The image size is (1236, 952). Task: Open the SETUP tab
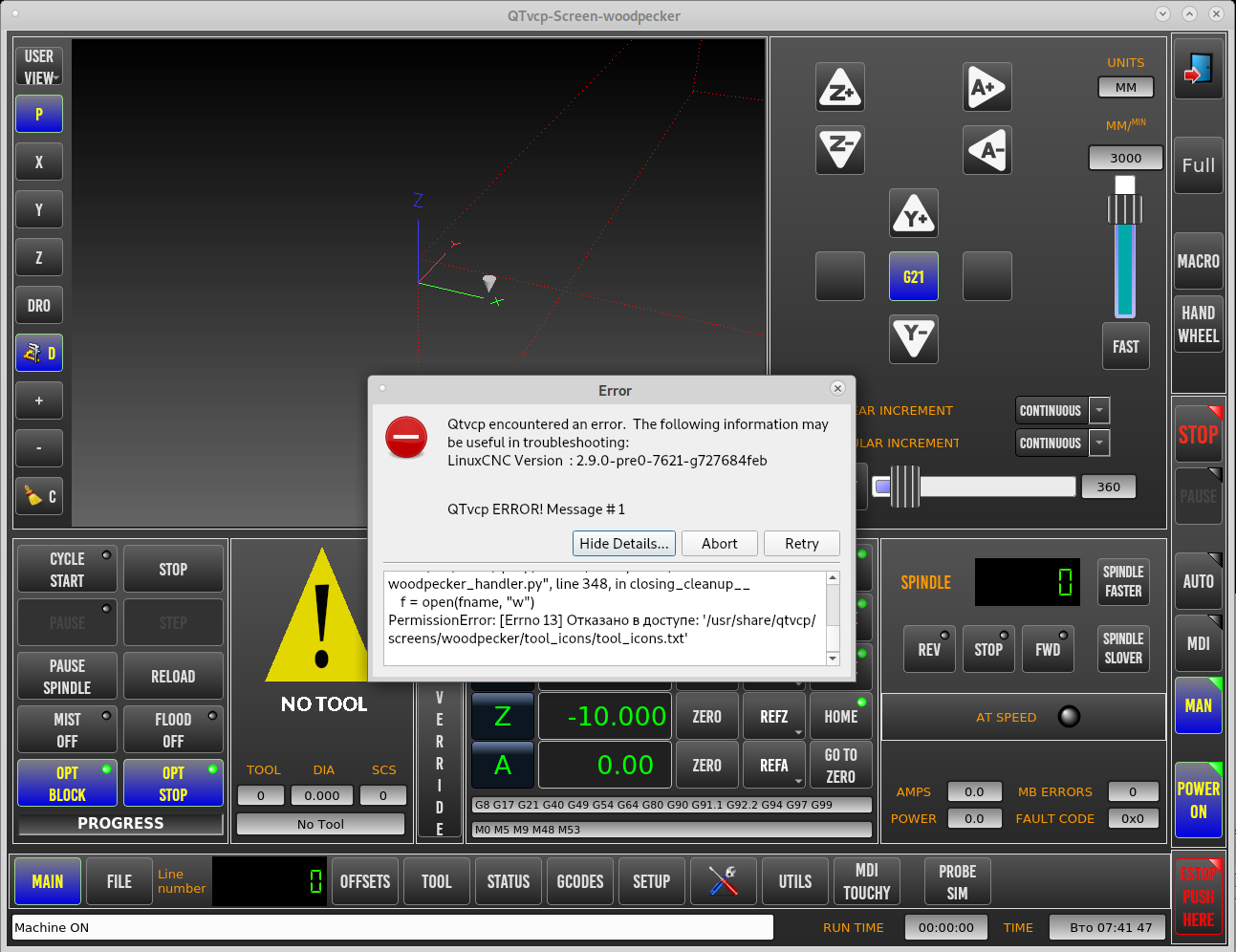click(652, 881)
